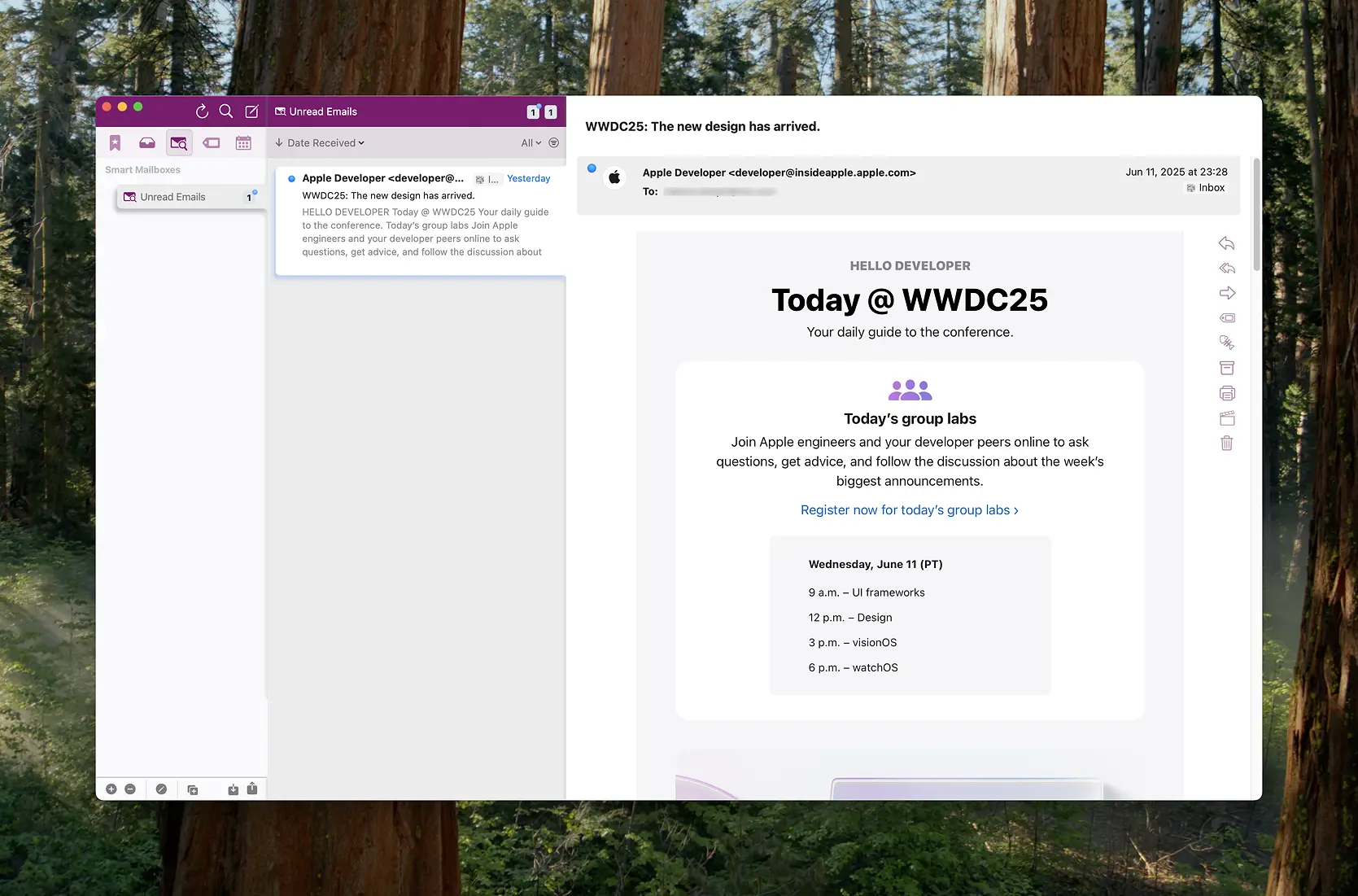This screenshot has width=1358, height=896.
Task: Click the Register now for today's group labs link
Action: click(x=909, y=509)
